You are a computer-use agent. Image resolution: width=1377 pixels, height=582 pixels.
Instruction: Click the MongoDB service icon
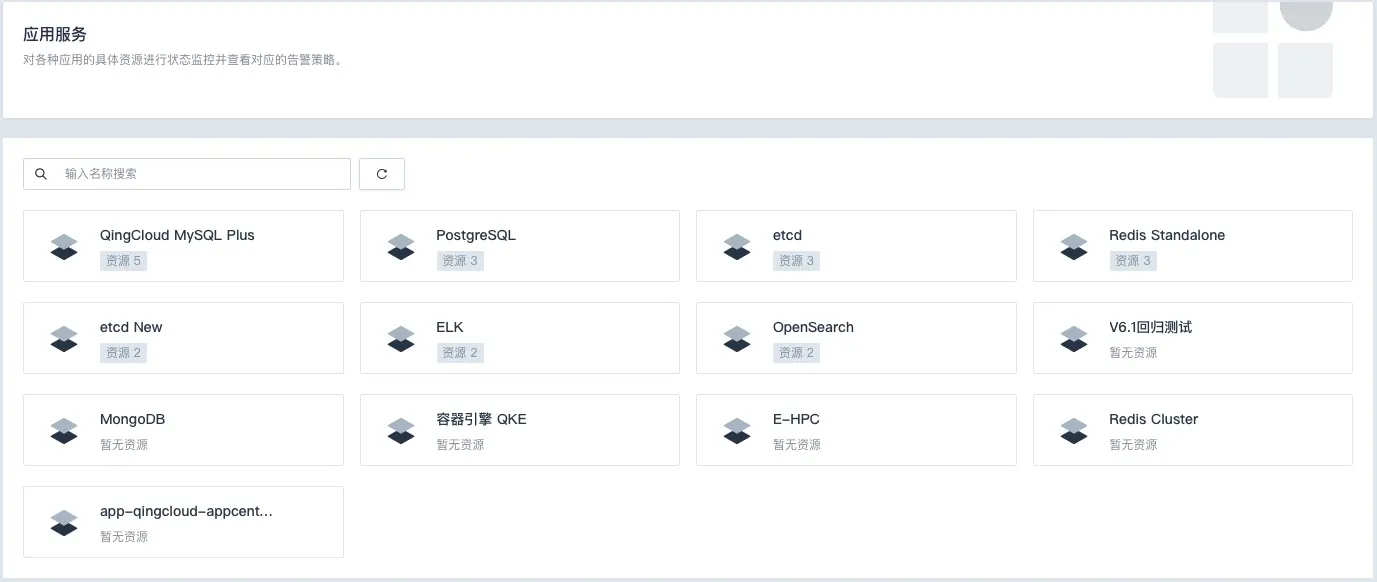tap(64, 430)
